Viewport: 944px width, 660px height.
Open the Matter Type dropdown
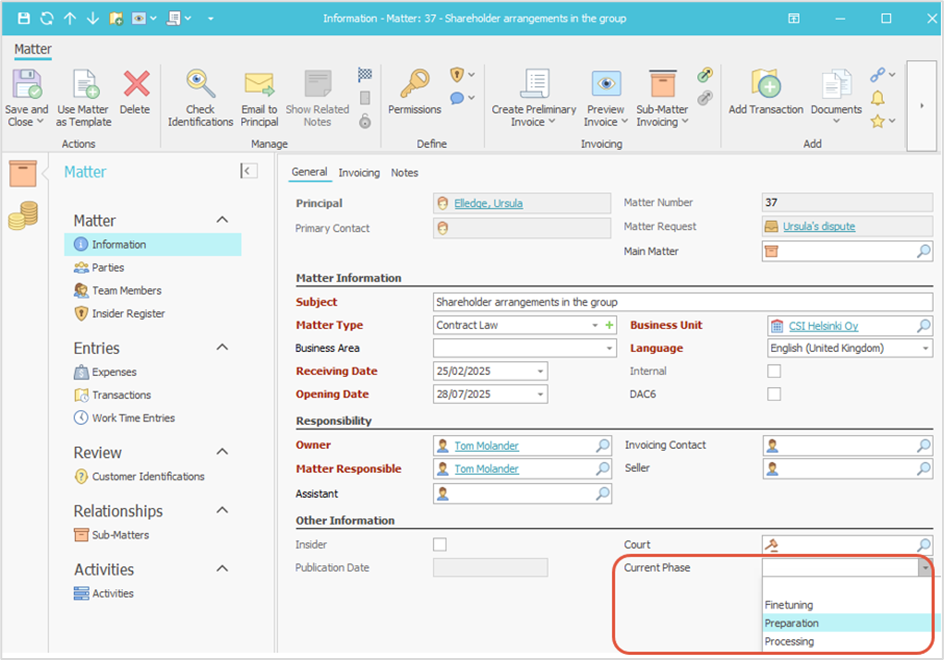(595, 326)
